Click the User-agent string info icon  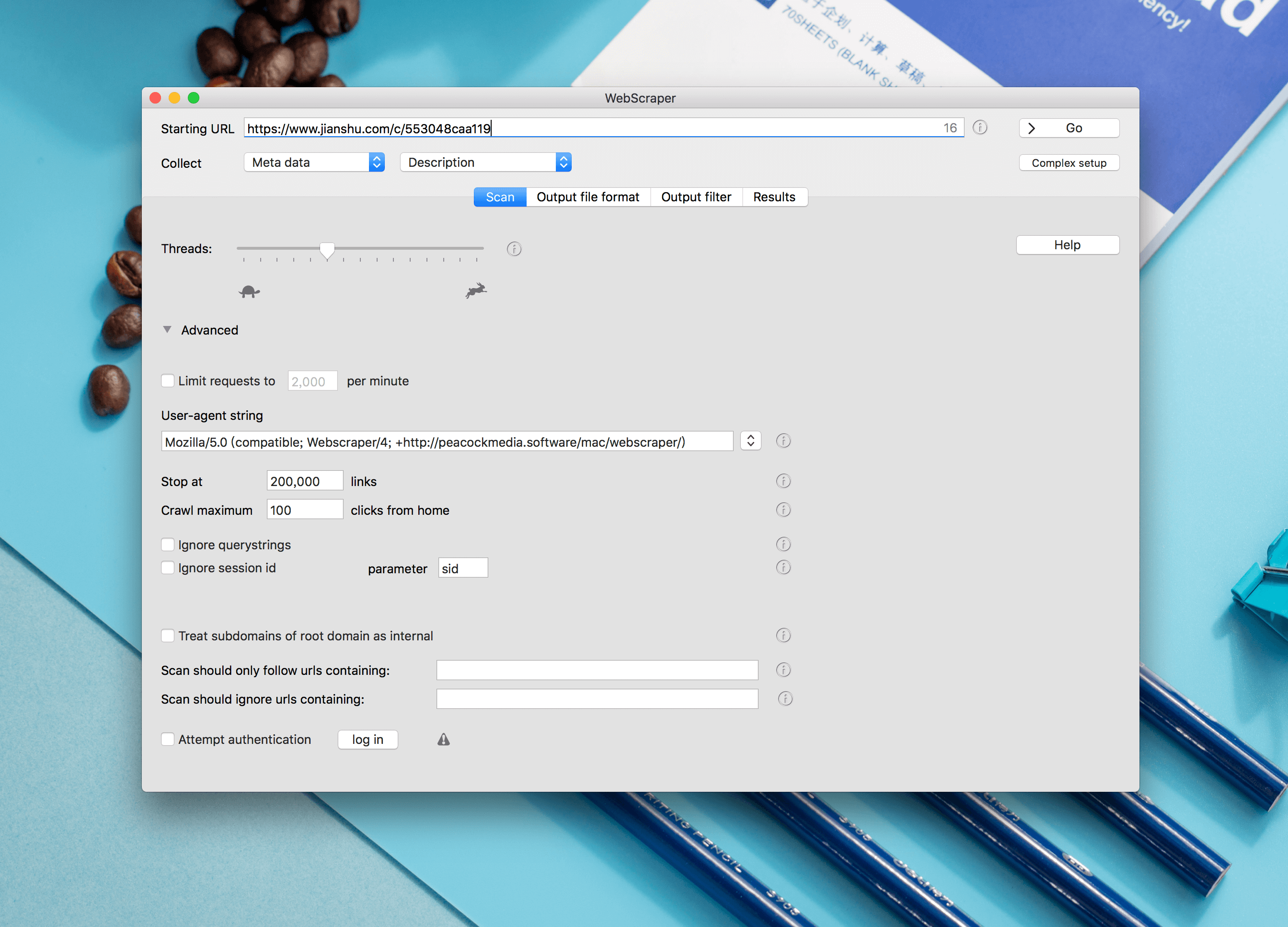783,441
